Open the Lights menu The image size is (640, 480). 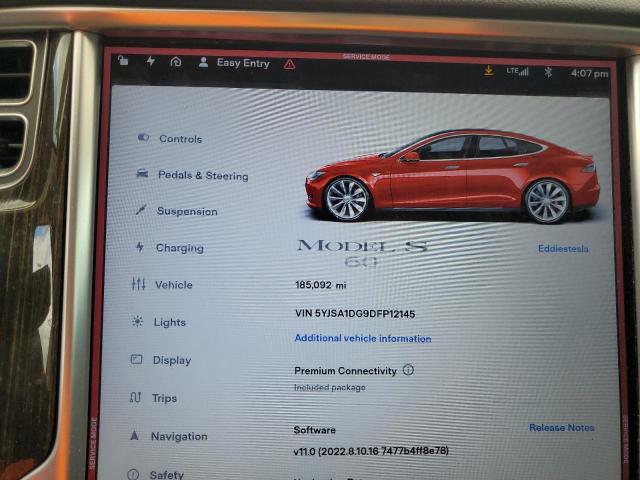click(x=169, y=322)
